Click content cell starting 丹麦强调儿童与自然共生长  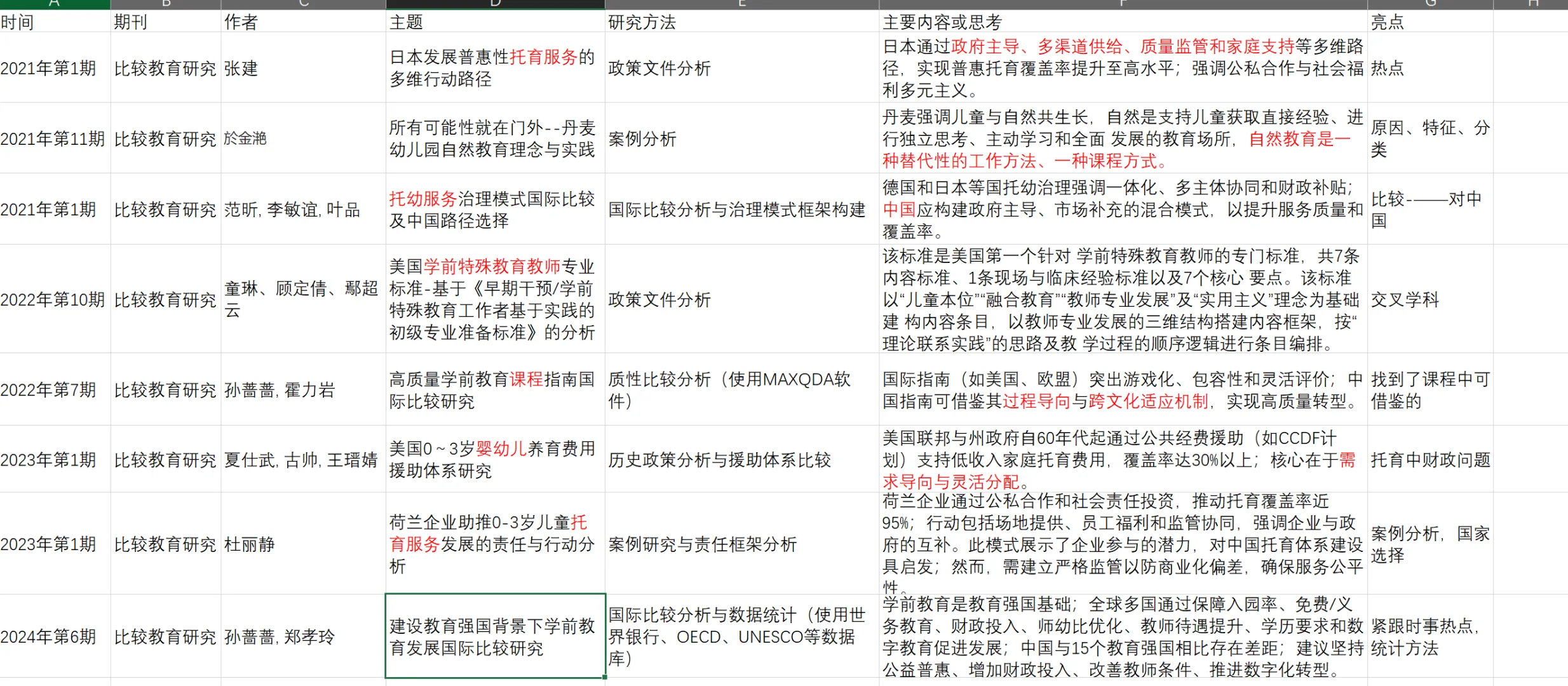(x=1123, y=138)
